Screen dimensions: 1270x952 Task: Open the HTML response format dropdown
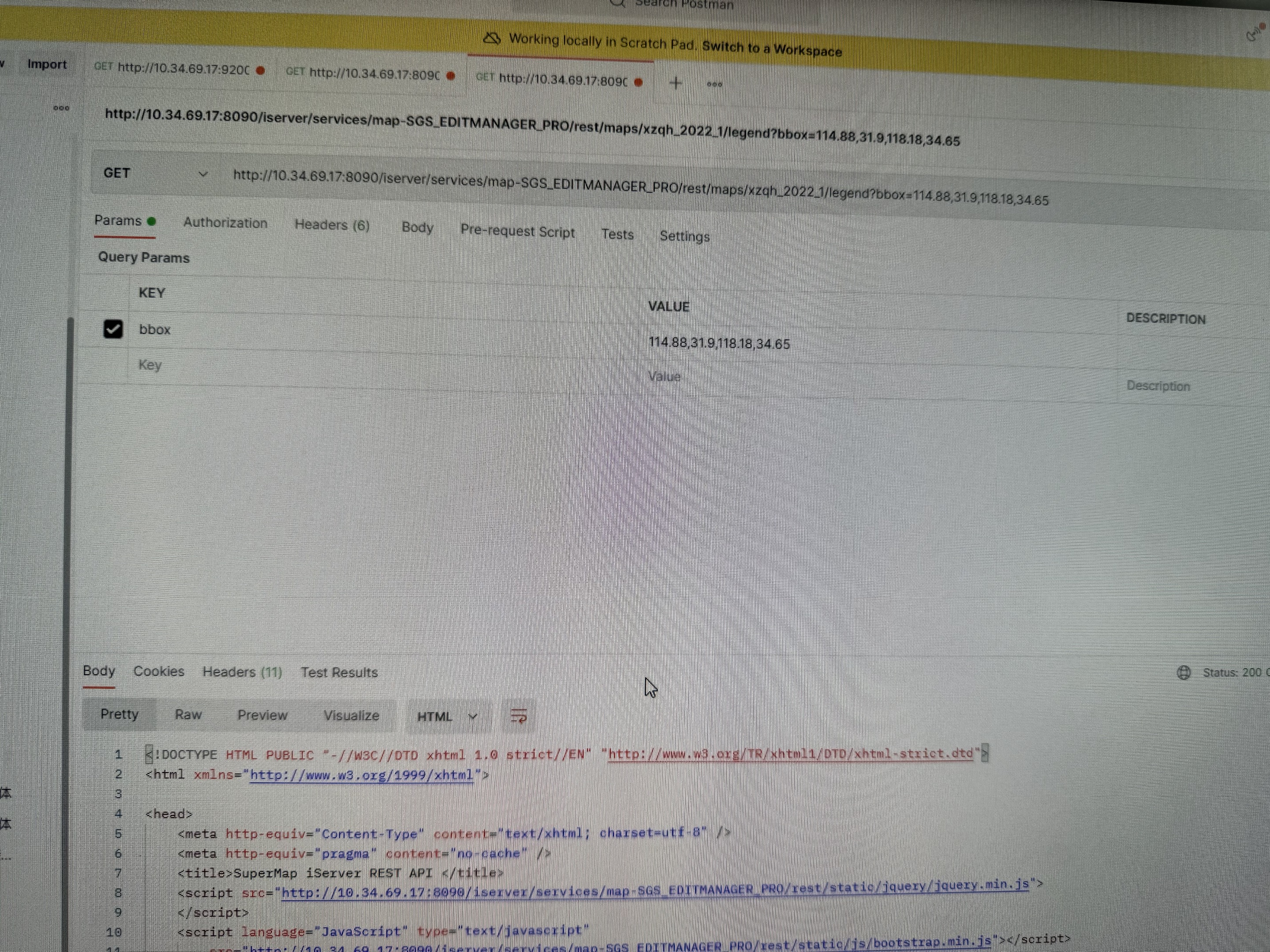(447, 716)
